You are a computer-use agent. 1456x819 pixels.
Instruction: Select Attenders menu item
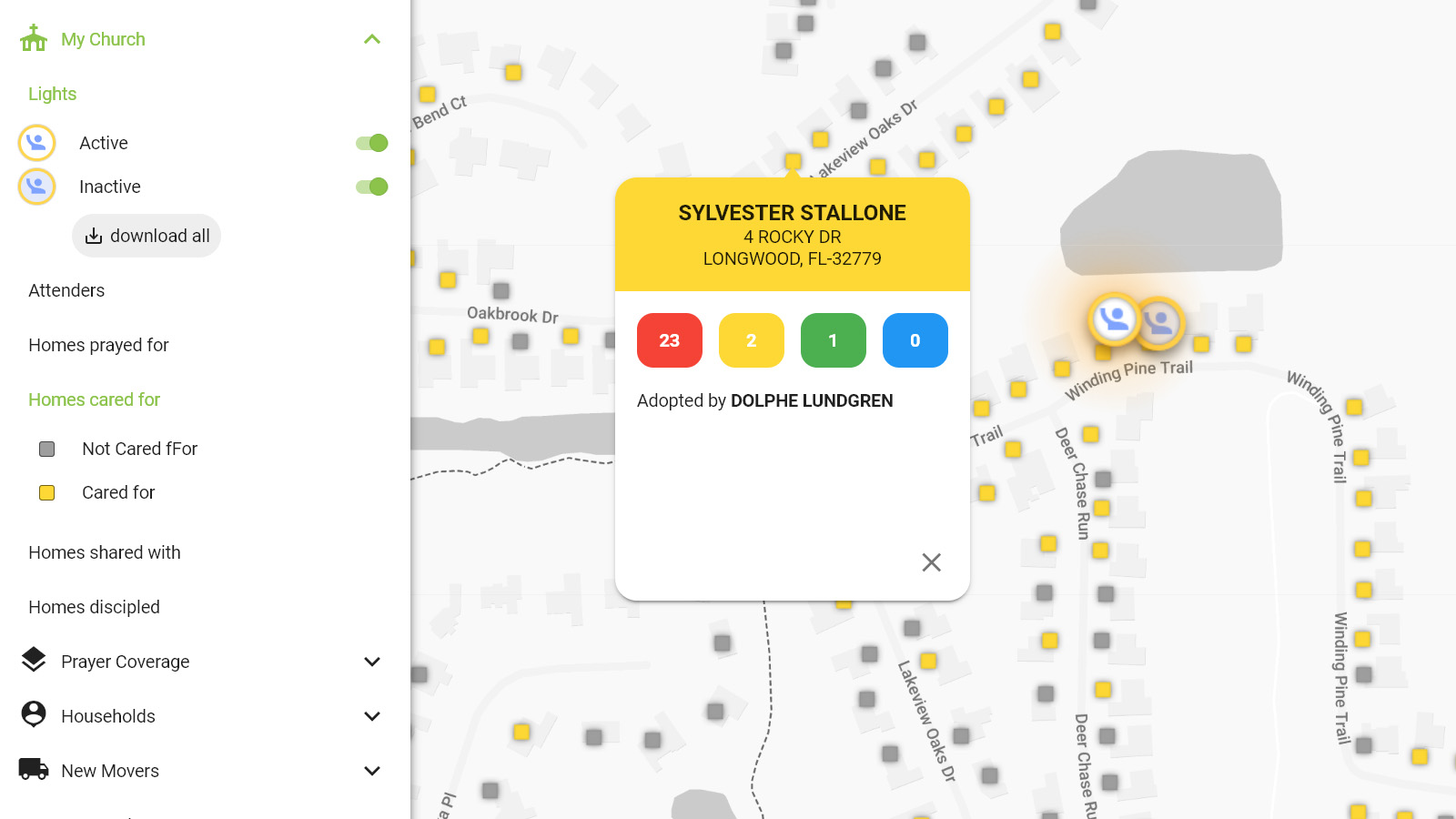(x=66, y=290)
